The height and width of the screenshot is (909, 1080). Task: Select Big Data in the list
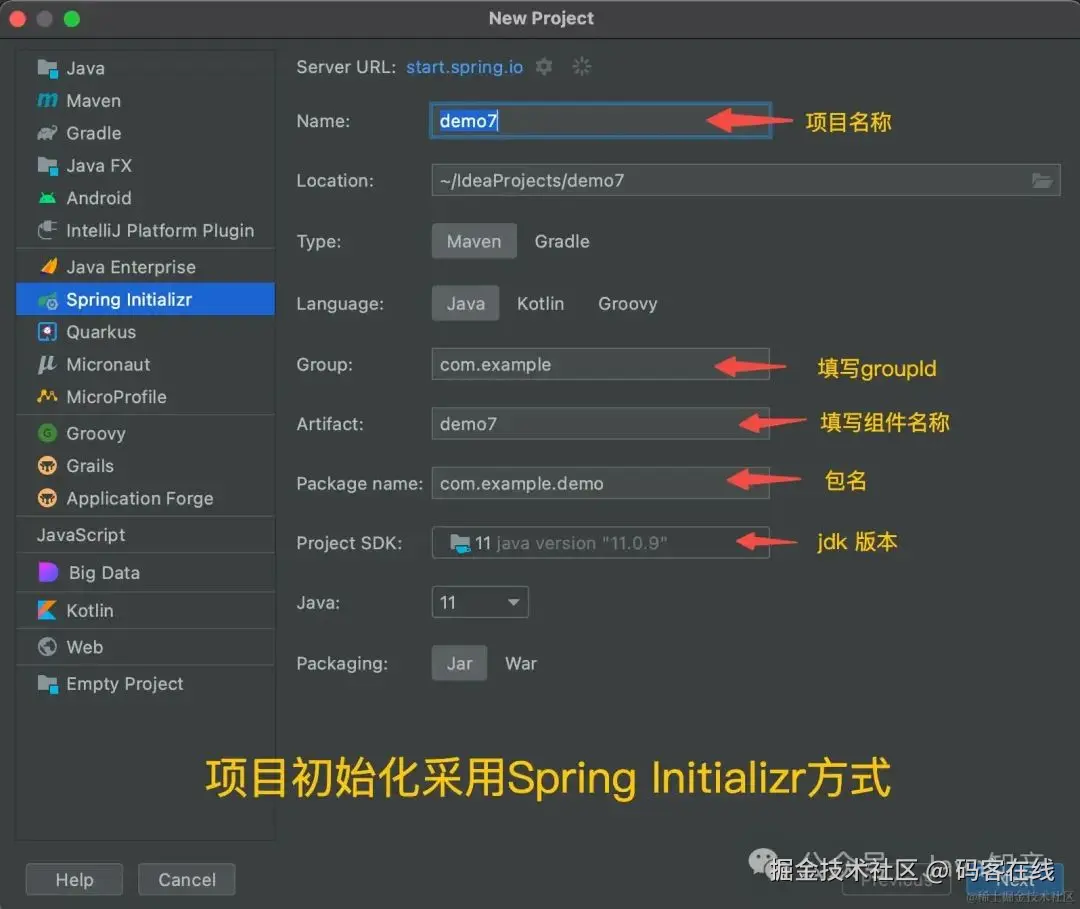pos(145,572)
